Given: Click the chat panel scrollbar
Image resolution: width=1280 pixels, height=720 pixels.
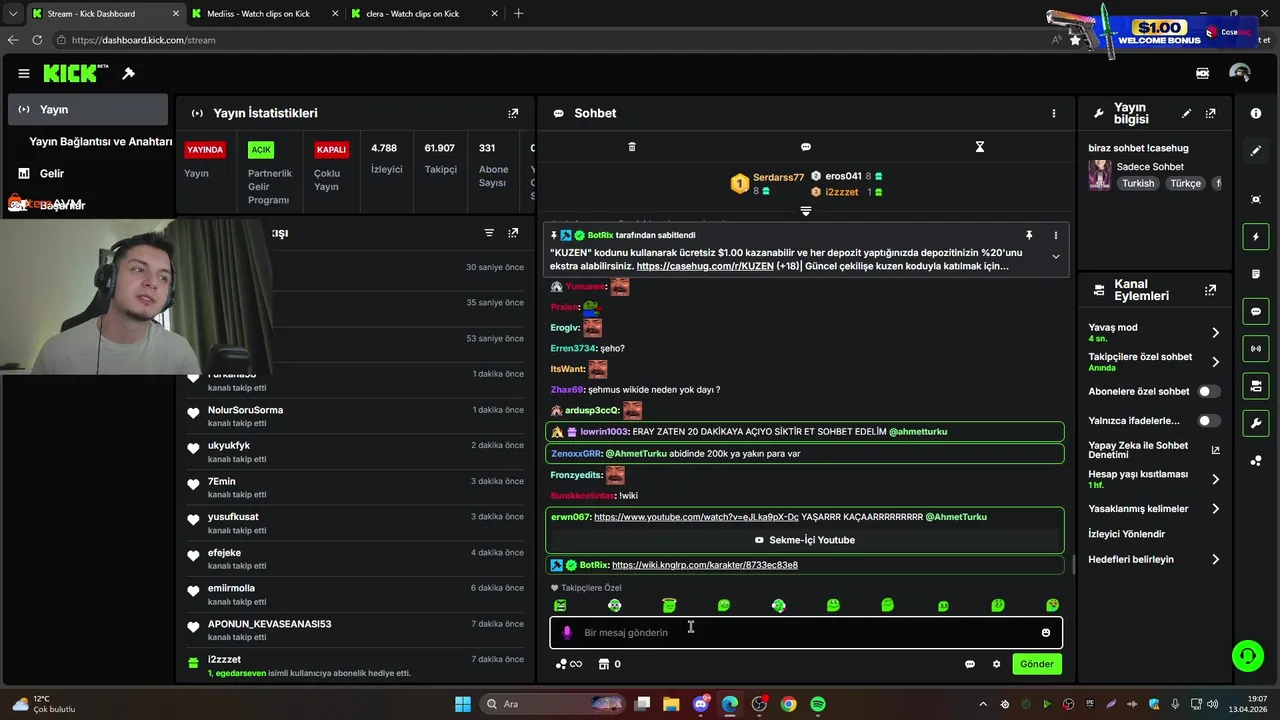Looking at the screenshot, I should coord(1073,566).
